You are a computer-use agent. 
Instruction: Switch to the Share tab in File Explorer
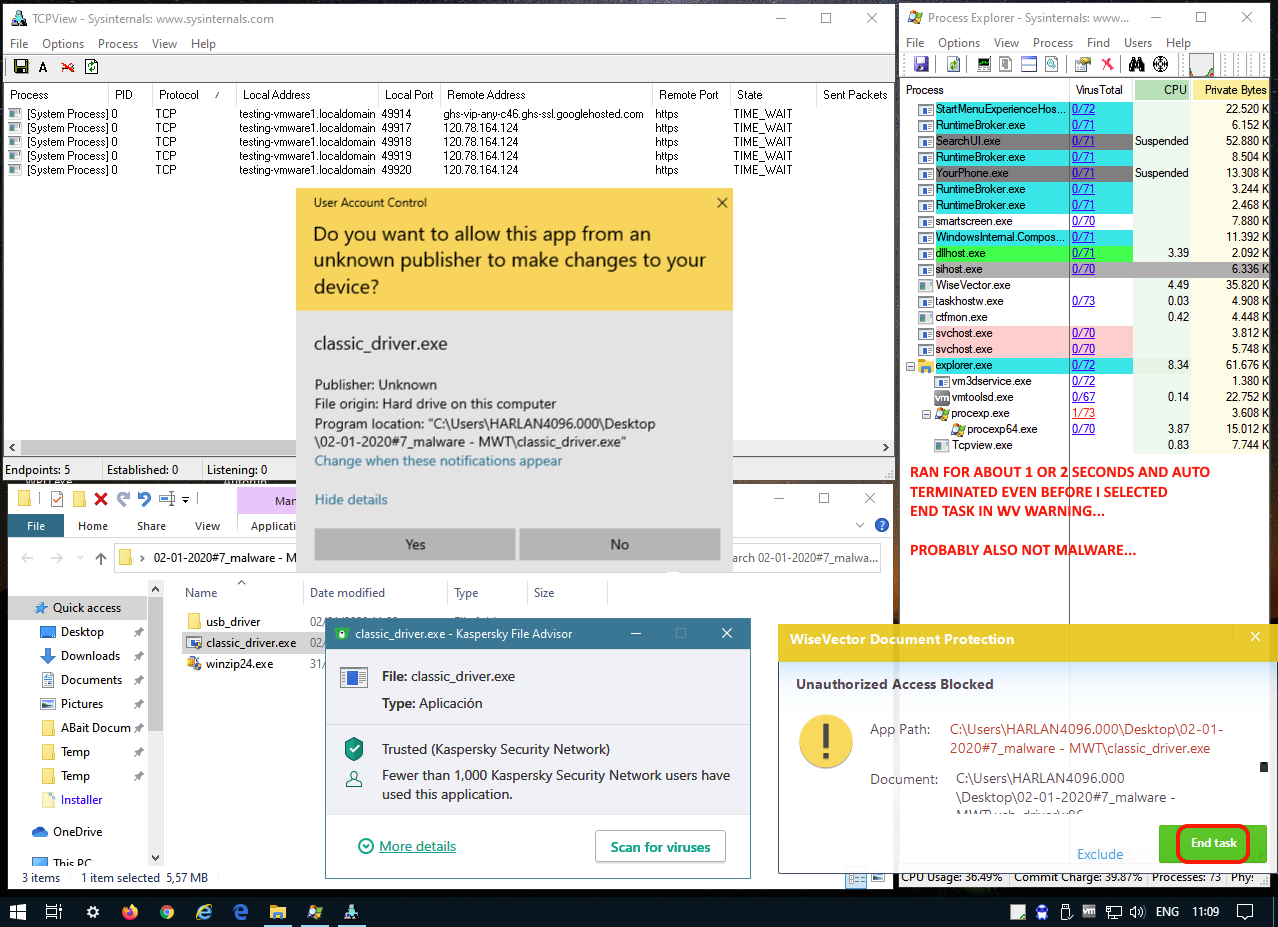point(152,526)
